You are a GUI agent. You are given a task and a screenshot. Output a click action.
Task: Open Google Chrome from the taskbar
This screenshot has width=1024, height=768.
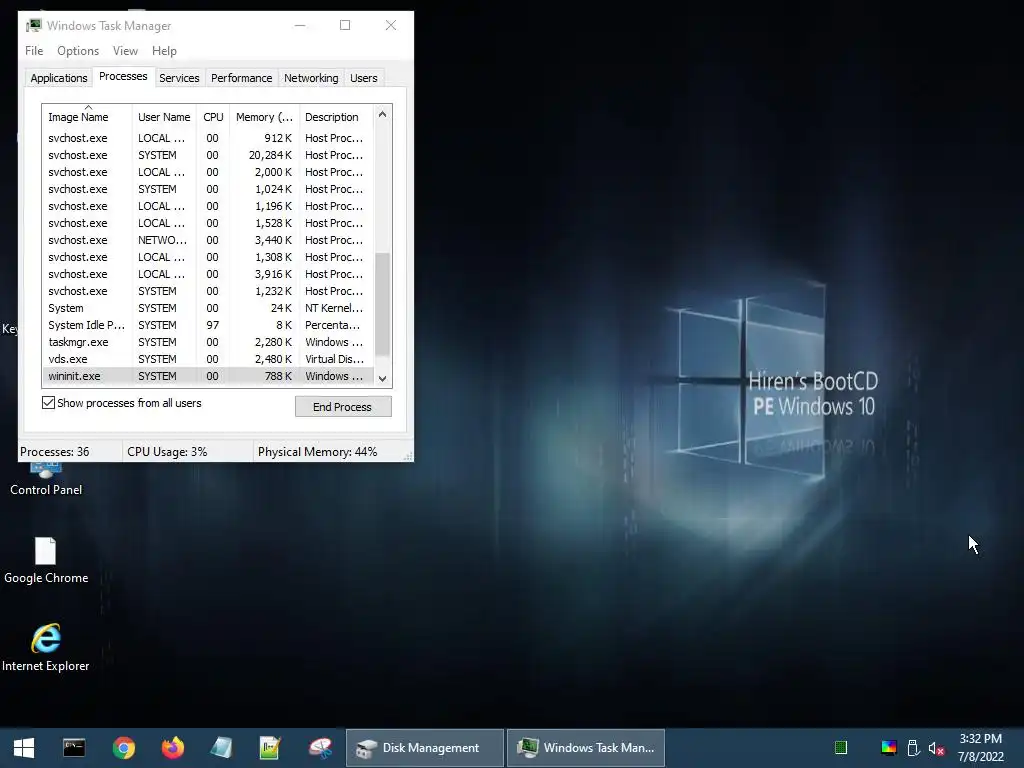[x=123, y=748]
